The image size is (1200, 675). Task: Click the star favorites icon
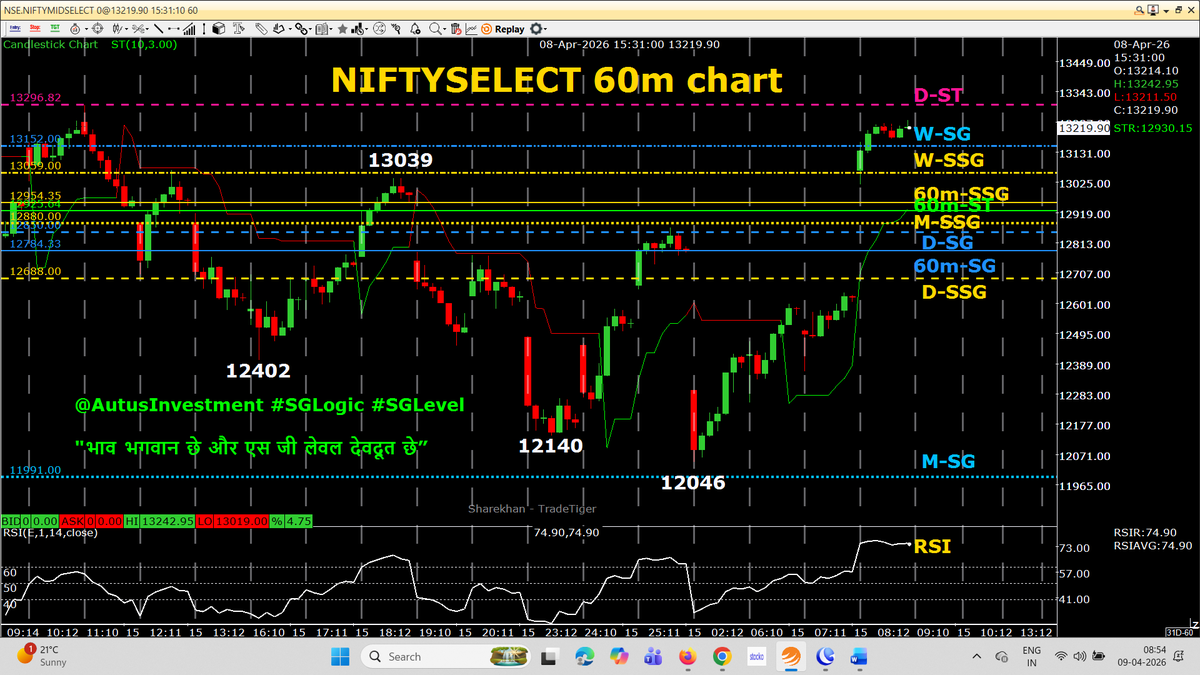pyautogui.click(x=342, y=29)
